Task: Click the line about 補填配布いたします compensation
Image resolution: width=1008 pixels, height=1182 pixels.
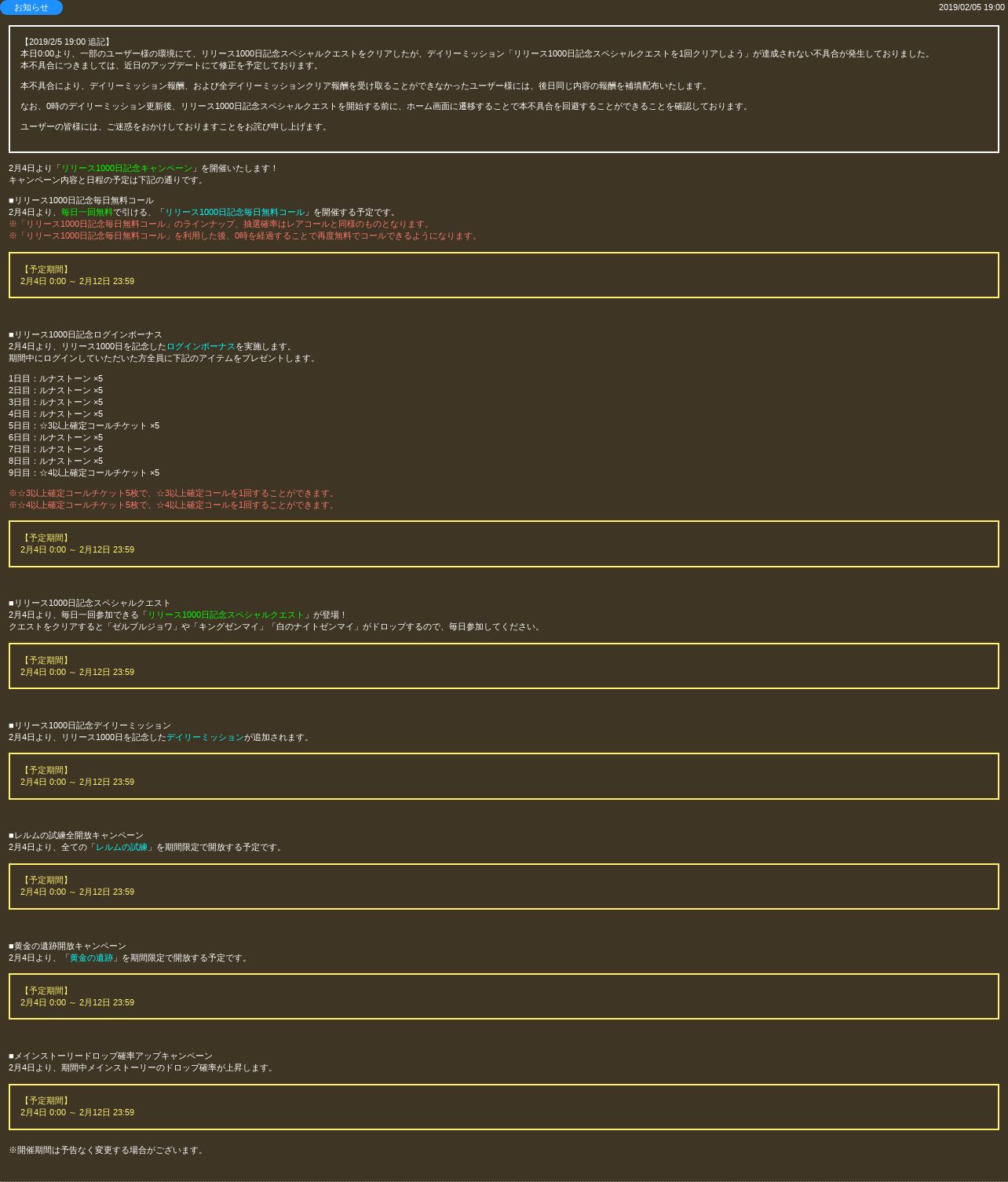Action: click(x=365, y=86)
